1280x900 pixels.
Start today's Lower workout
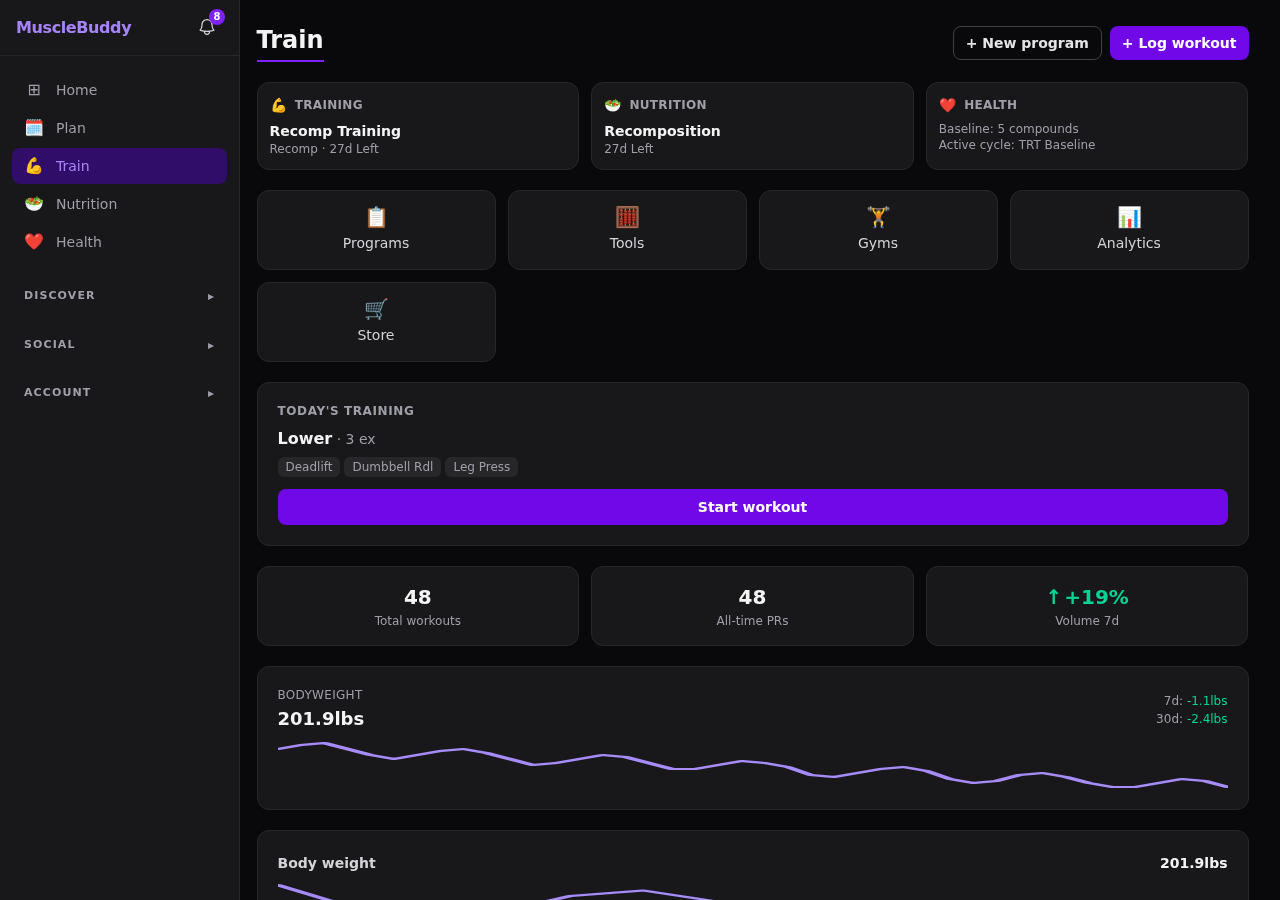[x=752, y=507]
